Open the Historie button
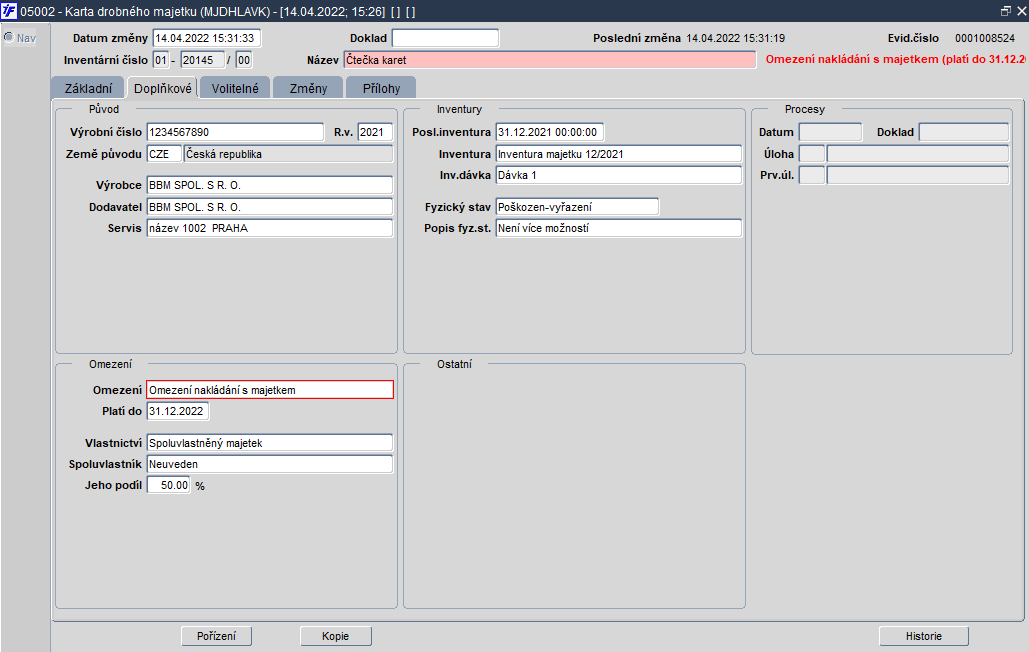The width and height of the screenshot is (1029, 652). pyautogui.click(x=923, y=636)
